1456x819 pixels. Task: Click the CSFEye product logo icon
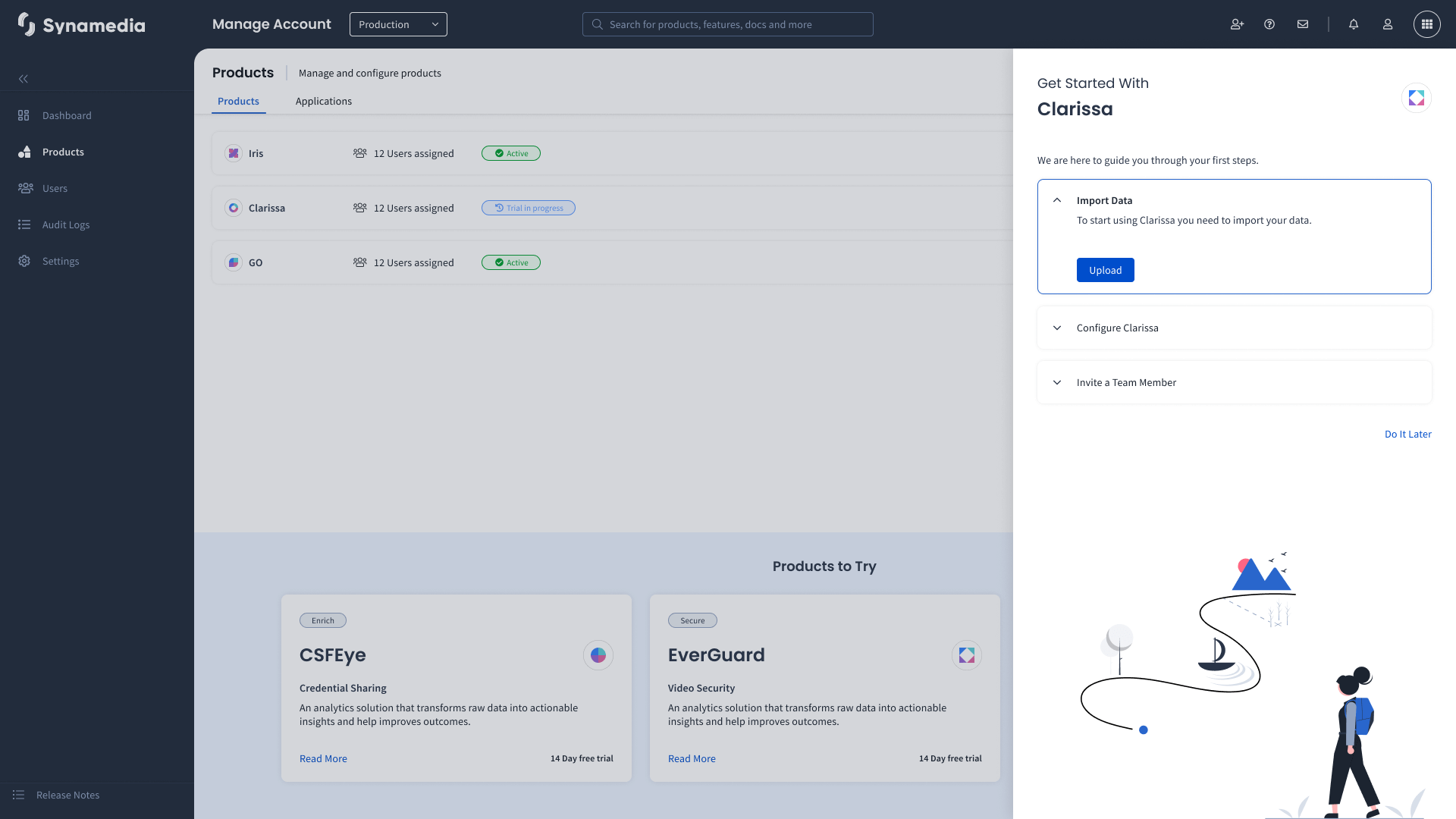[598, 655]
